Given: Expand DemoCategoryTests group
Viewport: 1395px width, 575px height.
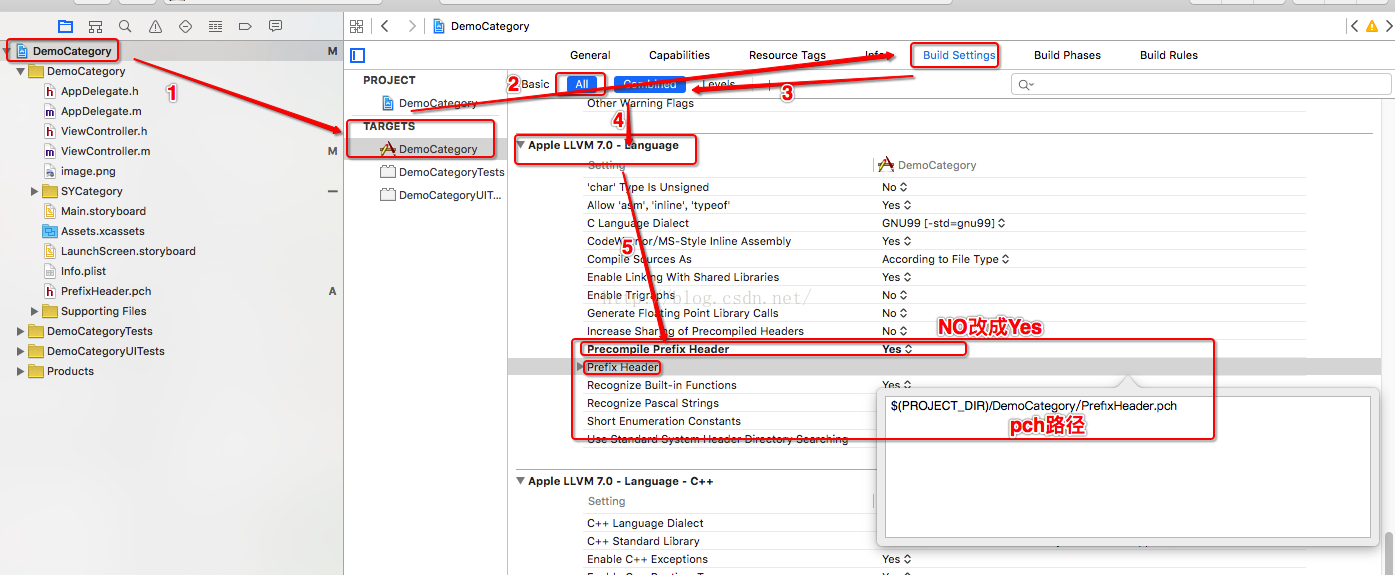Looking at the screenshot, I should coord(21,331).
